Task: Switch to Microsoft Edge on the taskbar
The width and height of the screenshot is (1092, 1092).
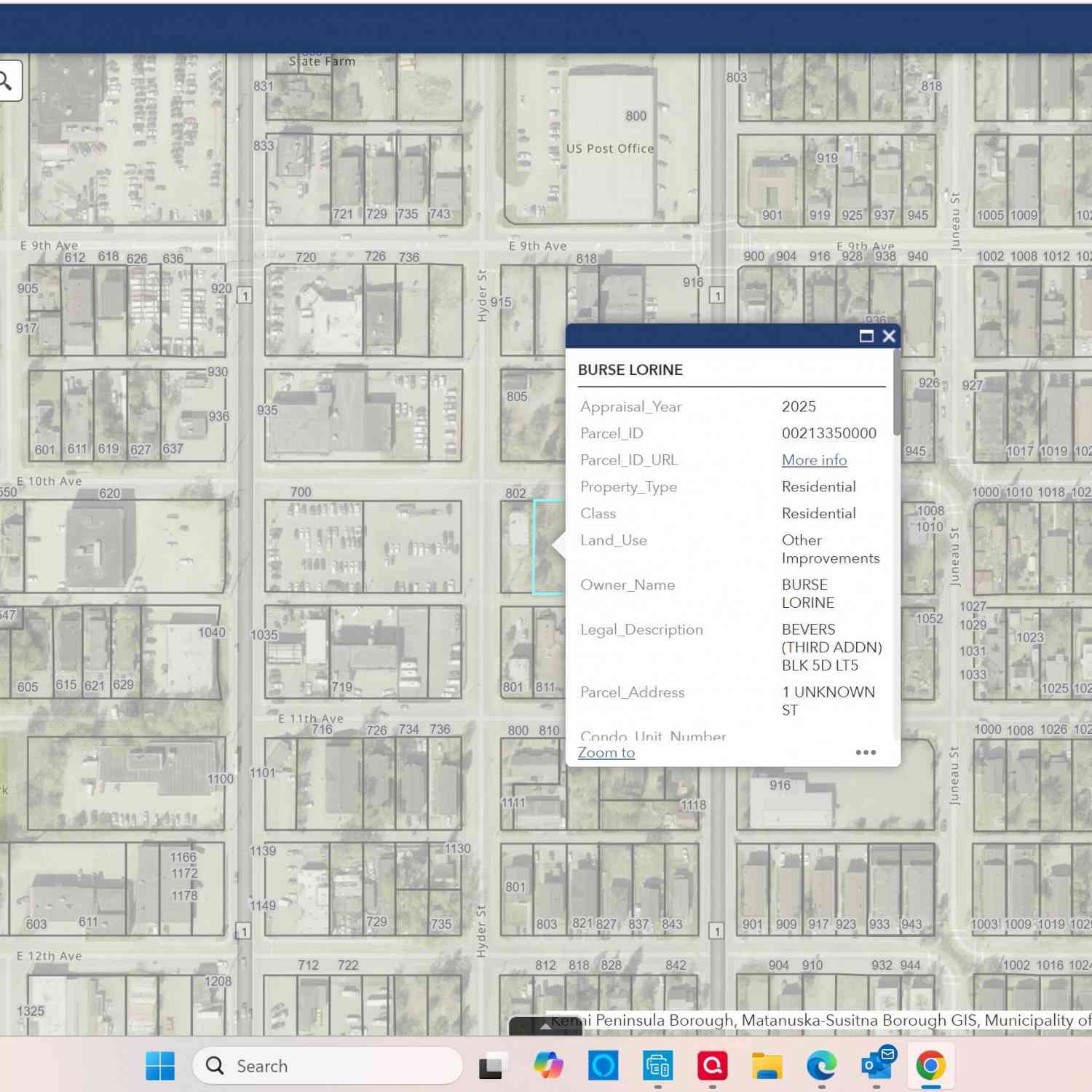Action: click(821, 1066)
